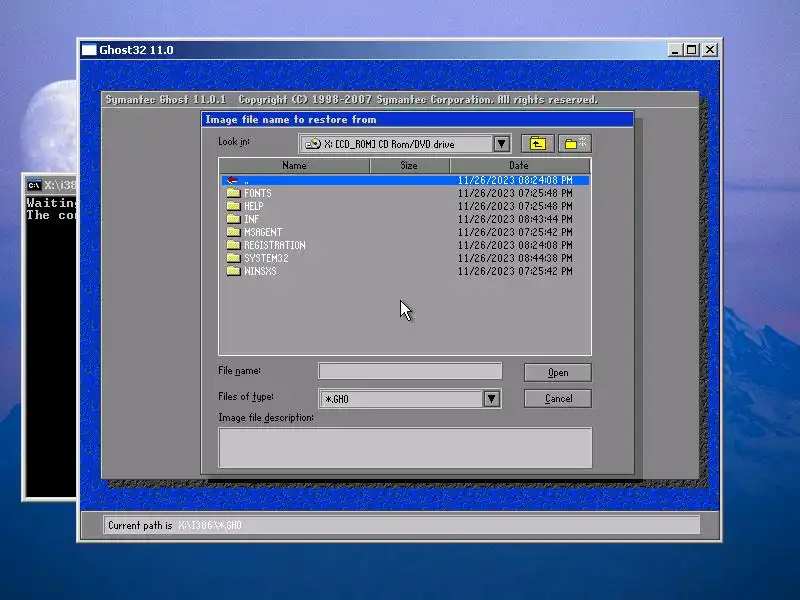Screen dimensions: 800x600
Task: Click the SYSTEM32 folder icon
Action: [x=233, y=258]
